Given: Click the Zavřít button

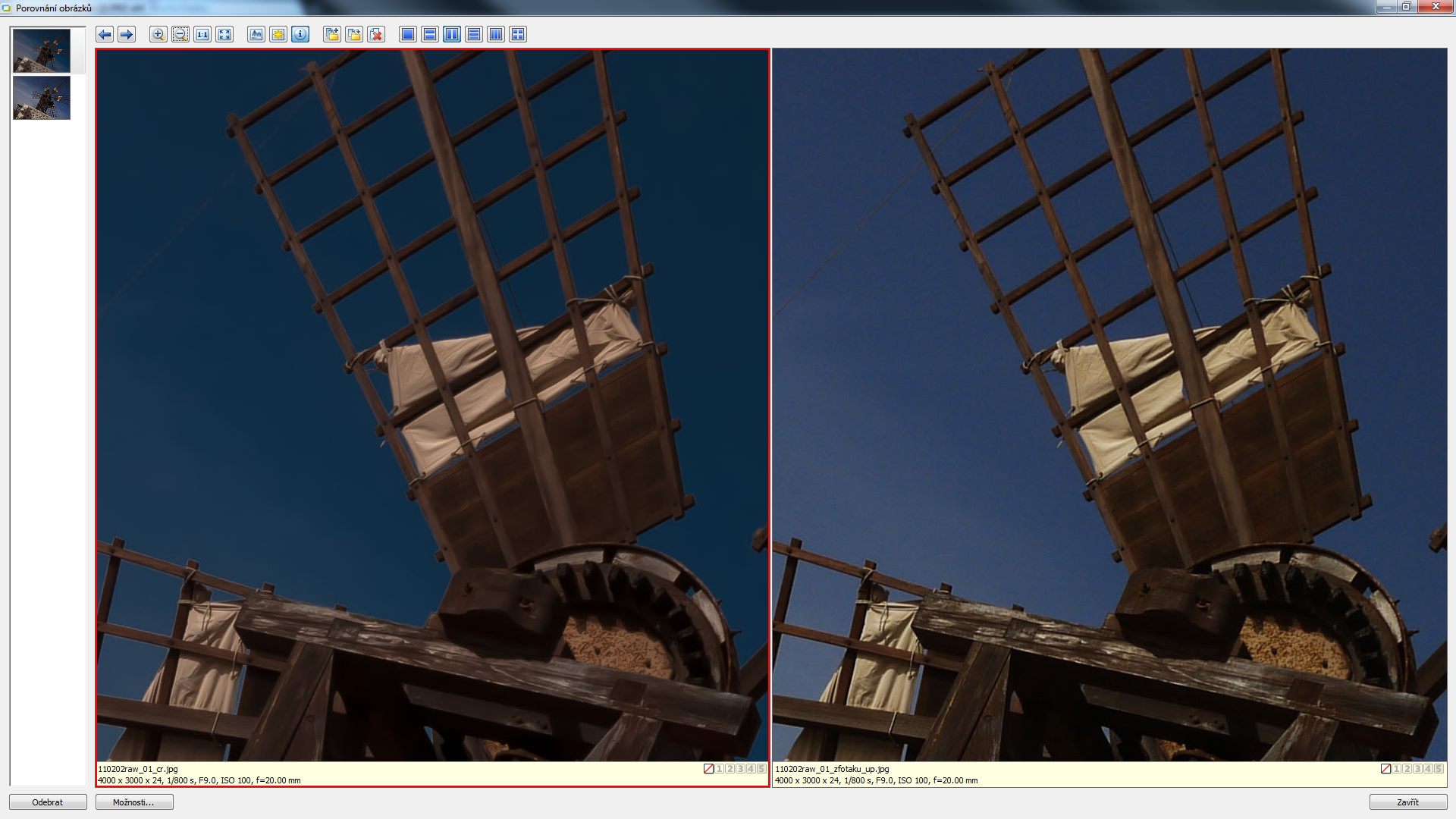Looking at the screenshot, I should [1407, 802].
